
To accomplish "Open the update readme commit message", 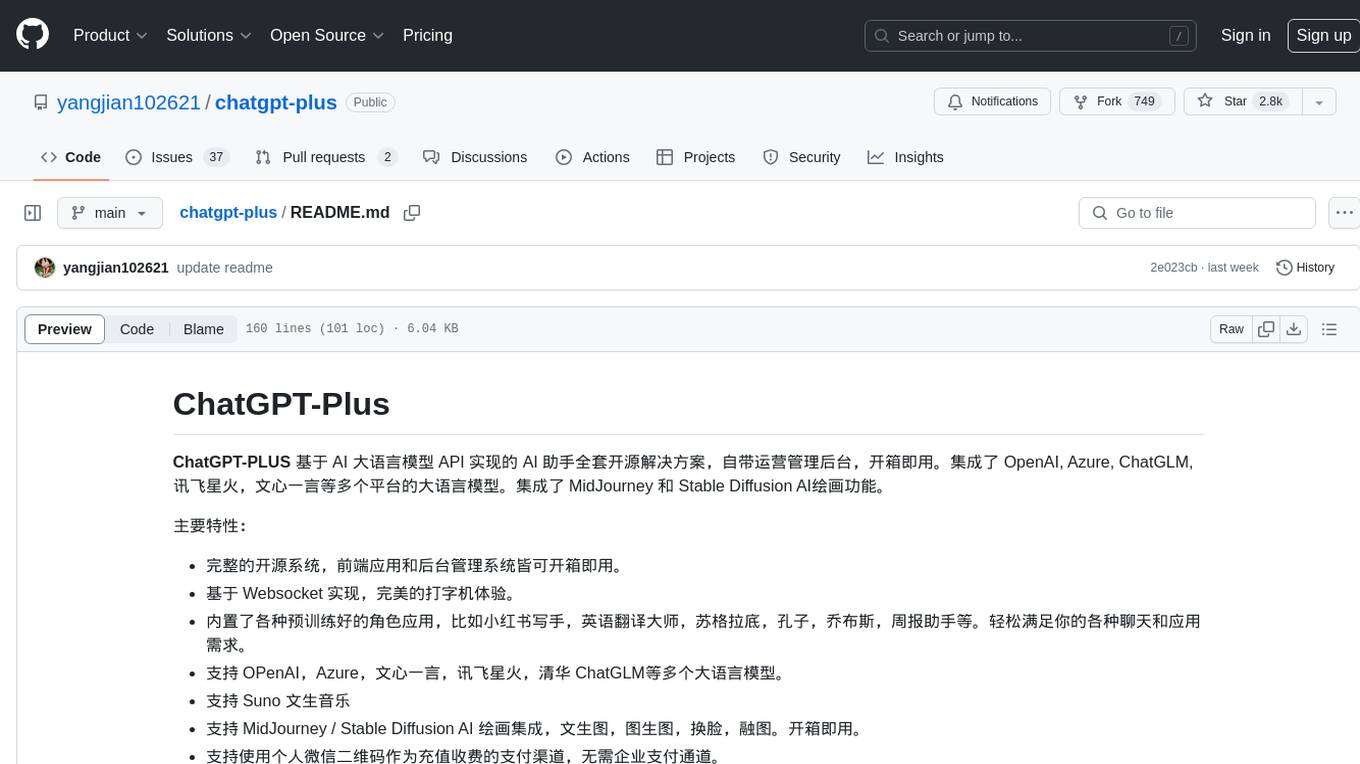I will pos(225,268).
